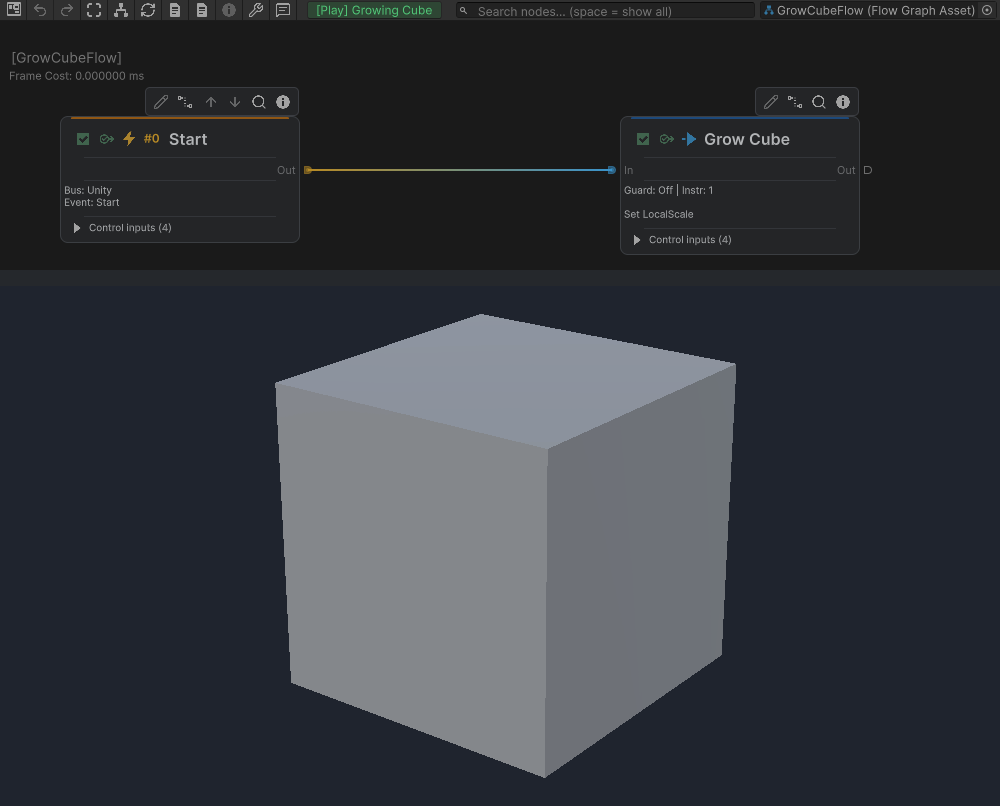This screenshot has height=806, width=1000.
Task: Click the gray cube in the viewport
Action: click(x=505, y=545)
